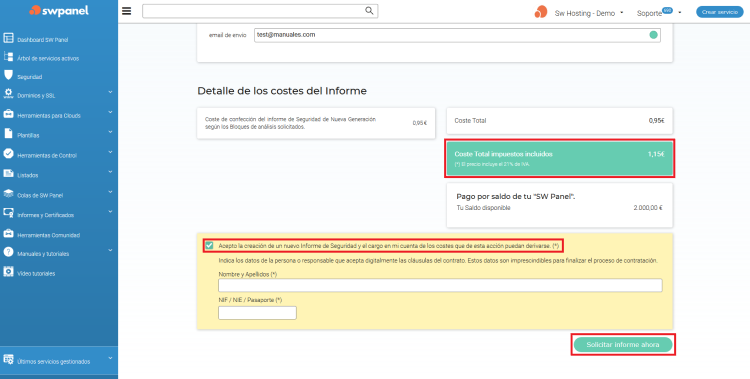Click the Árbol de servicios activos icon

point(8,57)
